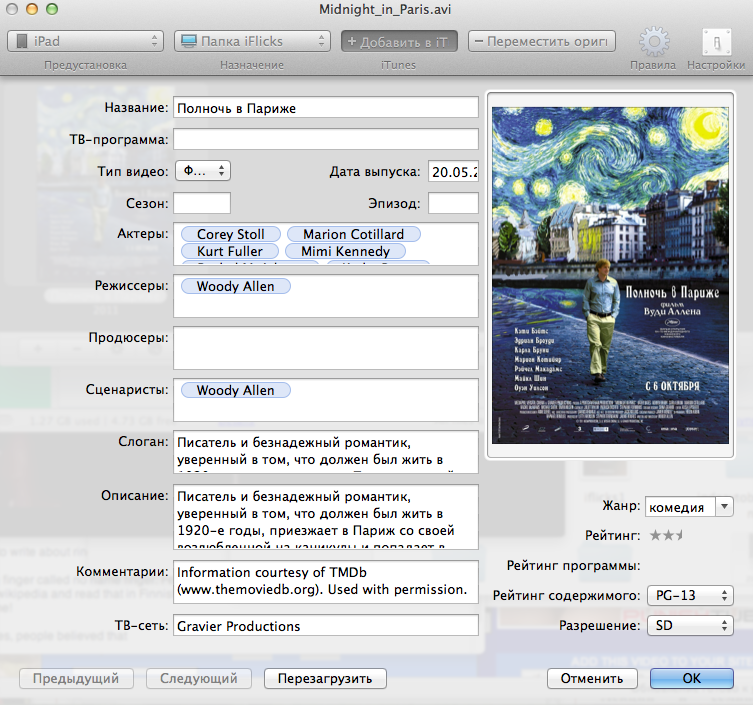Set the star rating in Рейтинг

coord(667,536)
